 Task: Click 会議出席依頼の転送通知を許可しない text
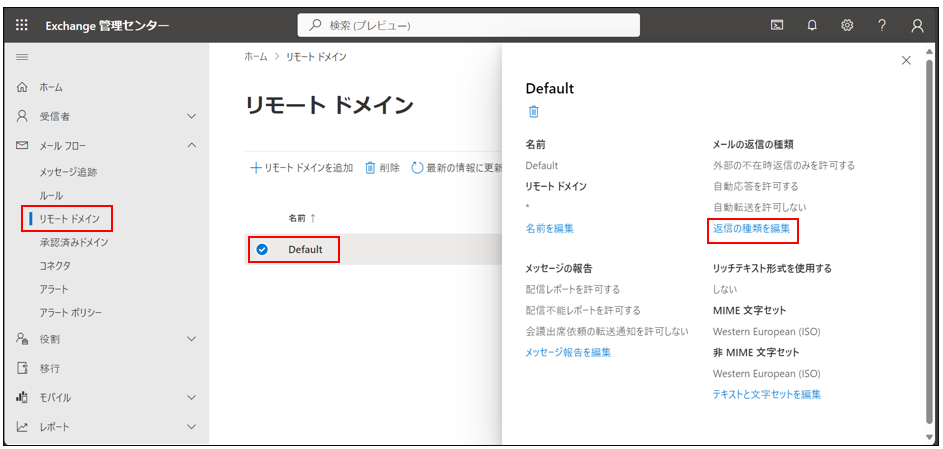coord(607,331)
